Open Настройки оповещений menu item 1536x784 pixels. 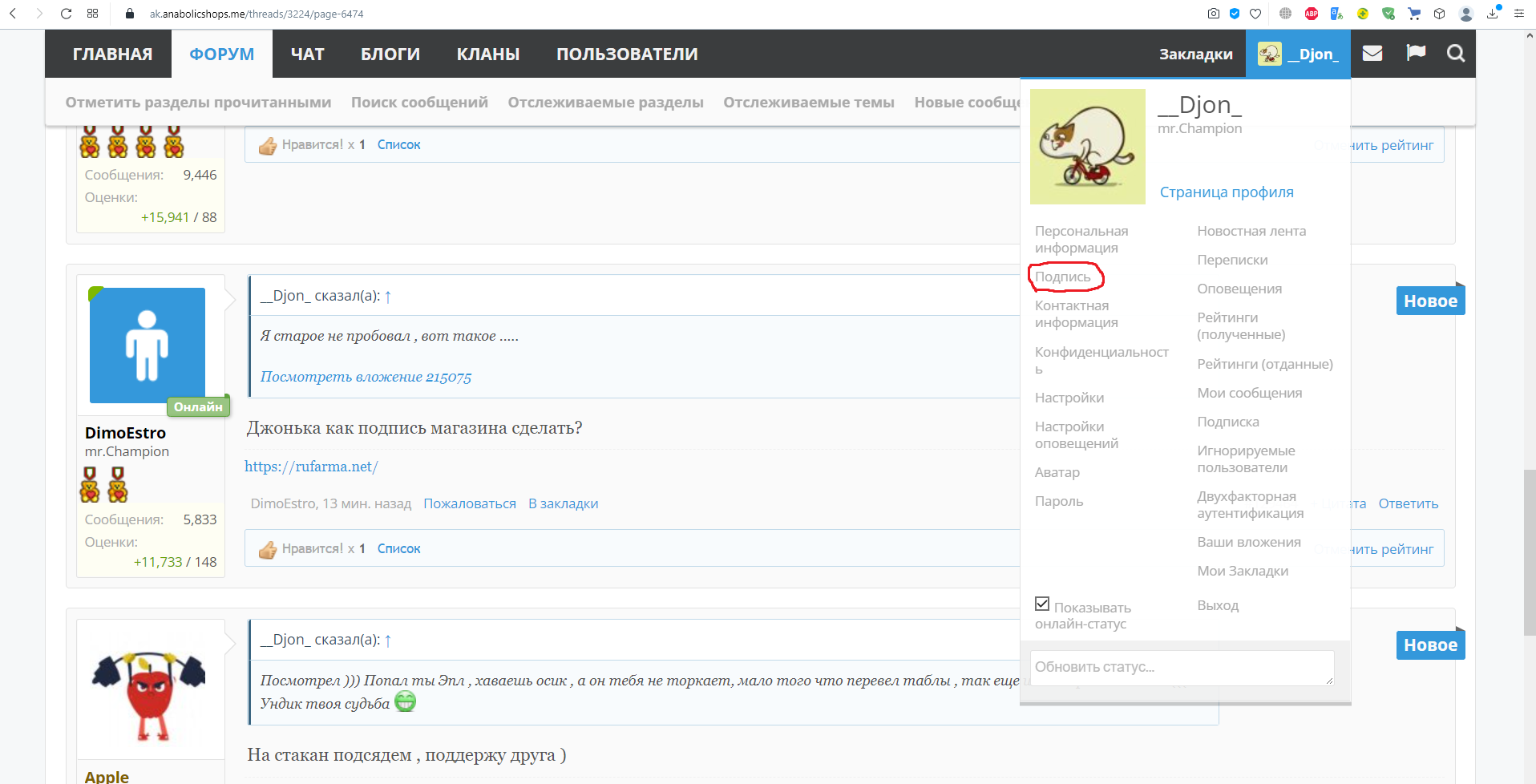tap(1077, 435)
